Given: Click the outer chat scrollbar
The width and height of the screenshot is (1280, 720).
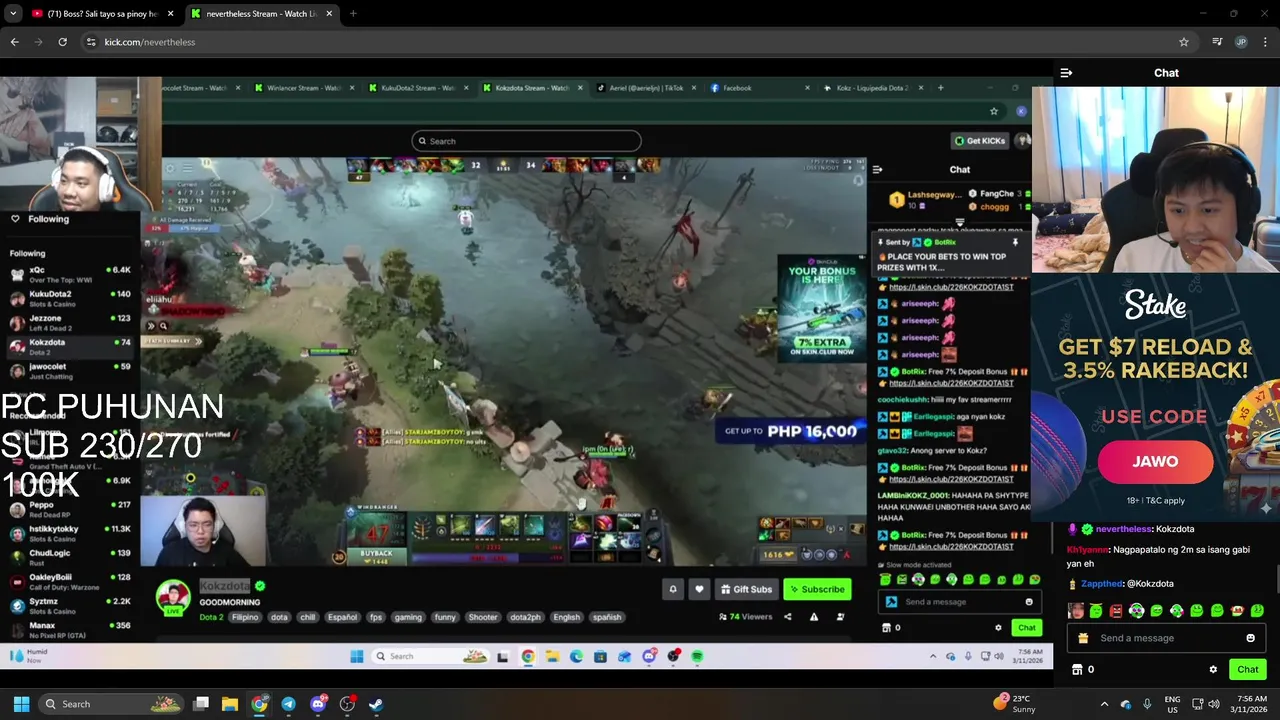Looking at the screenshot, I should click(x=1276, y=579).
